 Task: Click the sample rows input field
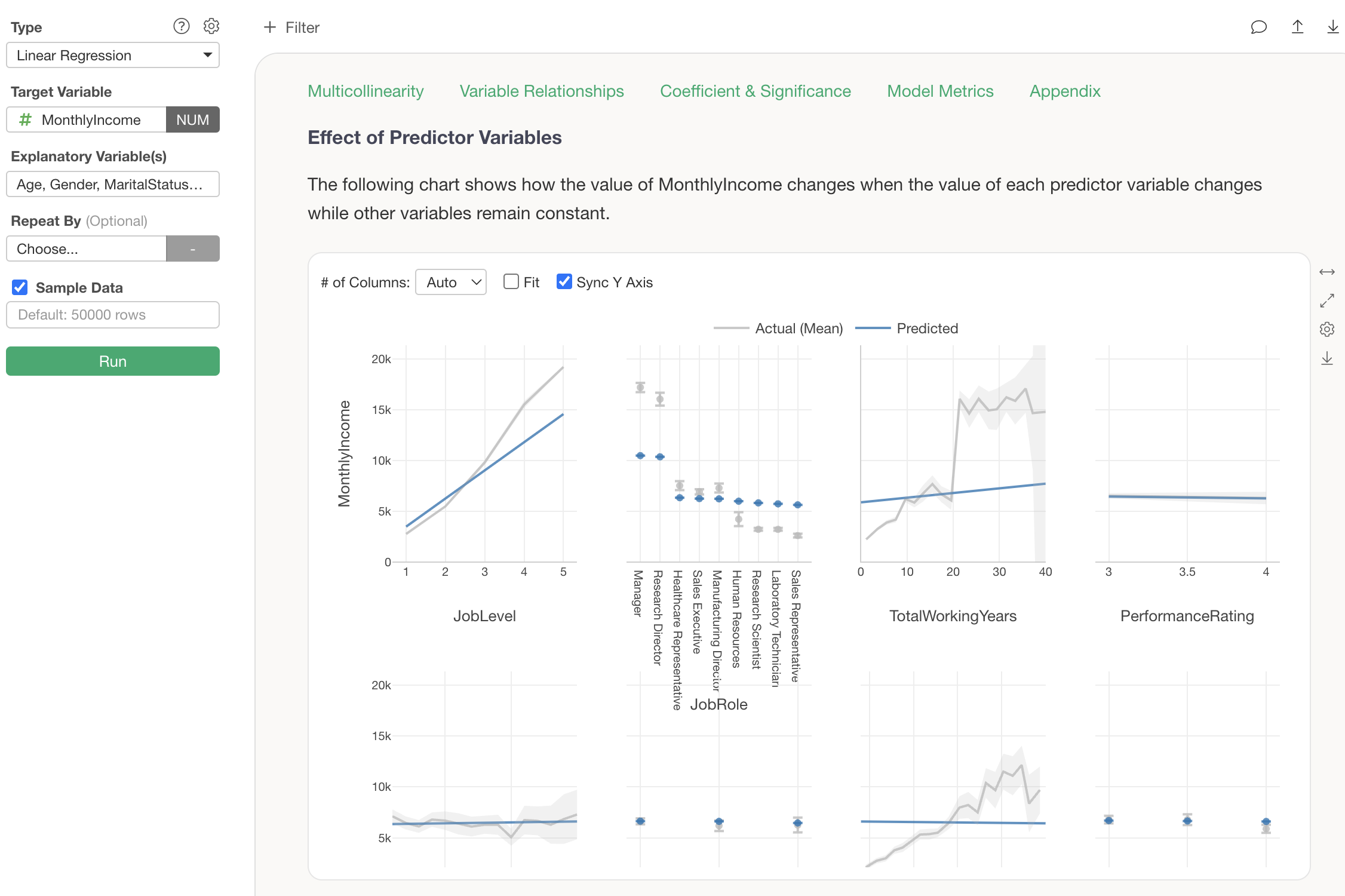(x=113, y=315)
